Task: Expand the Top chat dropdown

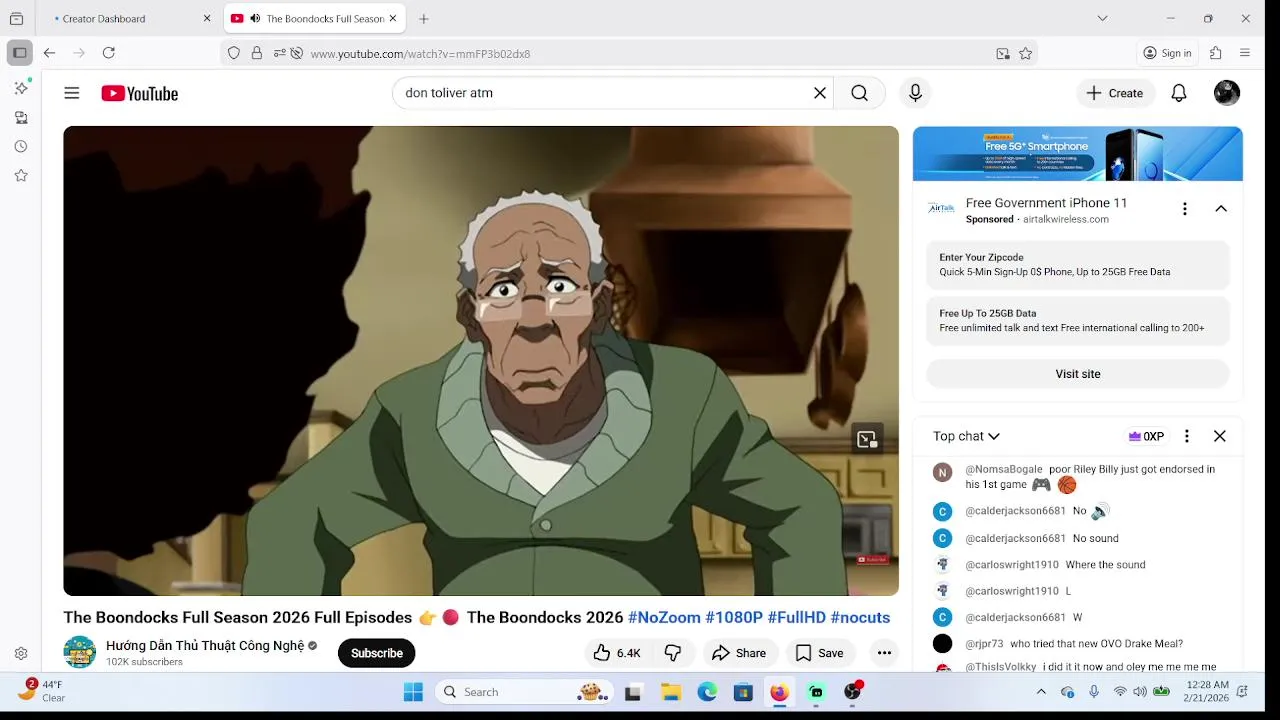Action: (966, 436)
